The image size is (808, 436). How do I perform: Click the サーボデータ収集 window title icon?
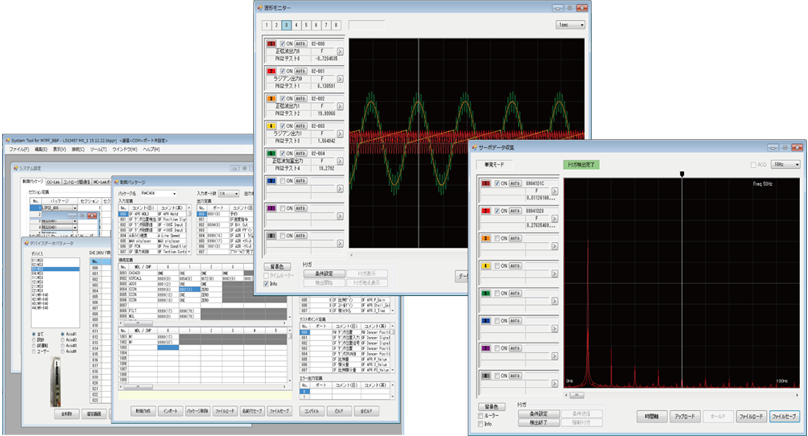coord(475,147)
